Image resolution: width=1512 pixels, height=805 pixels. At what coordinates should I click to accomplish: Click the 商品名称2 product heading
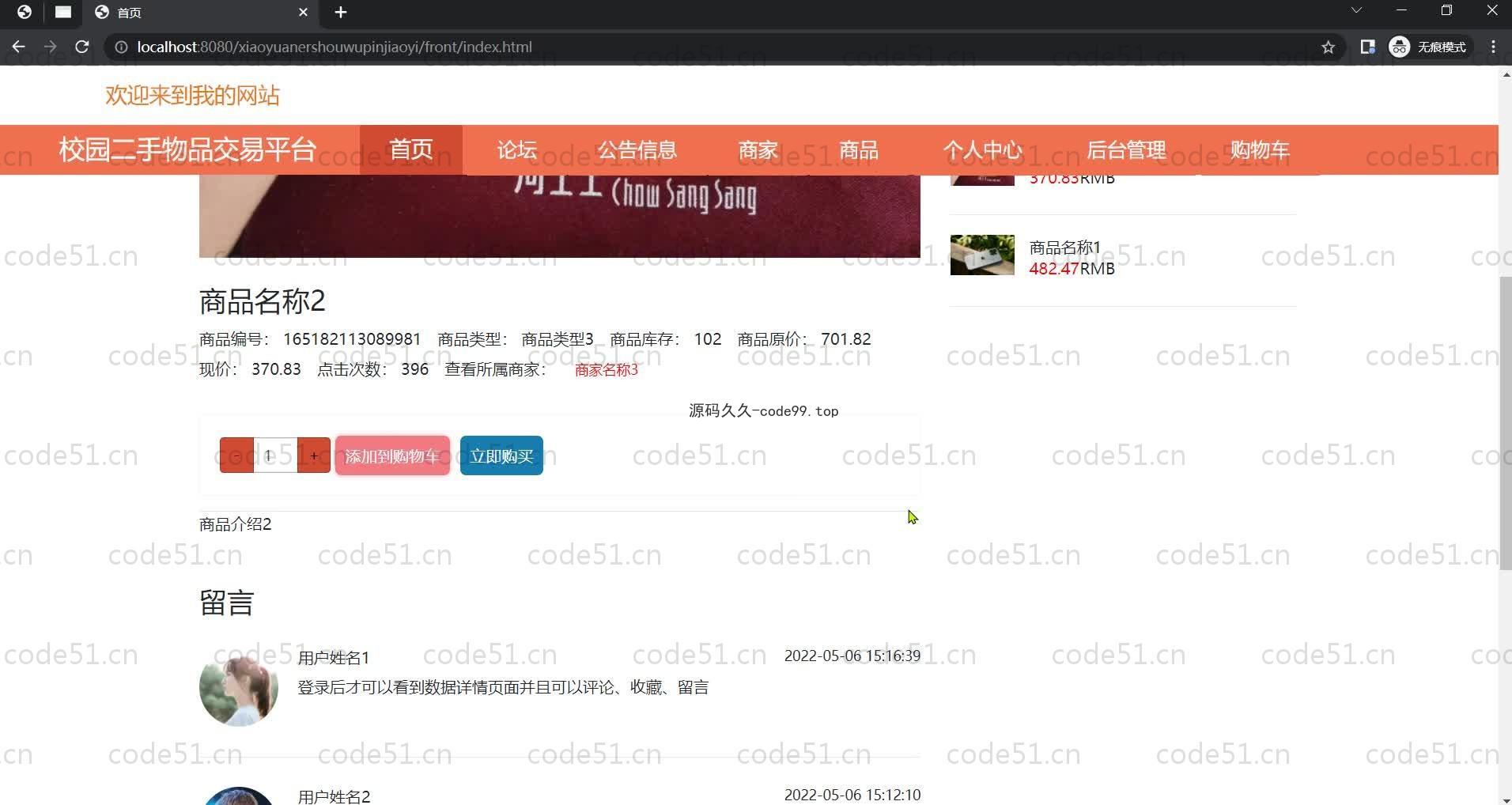coord(263,301)
